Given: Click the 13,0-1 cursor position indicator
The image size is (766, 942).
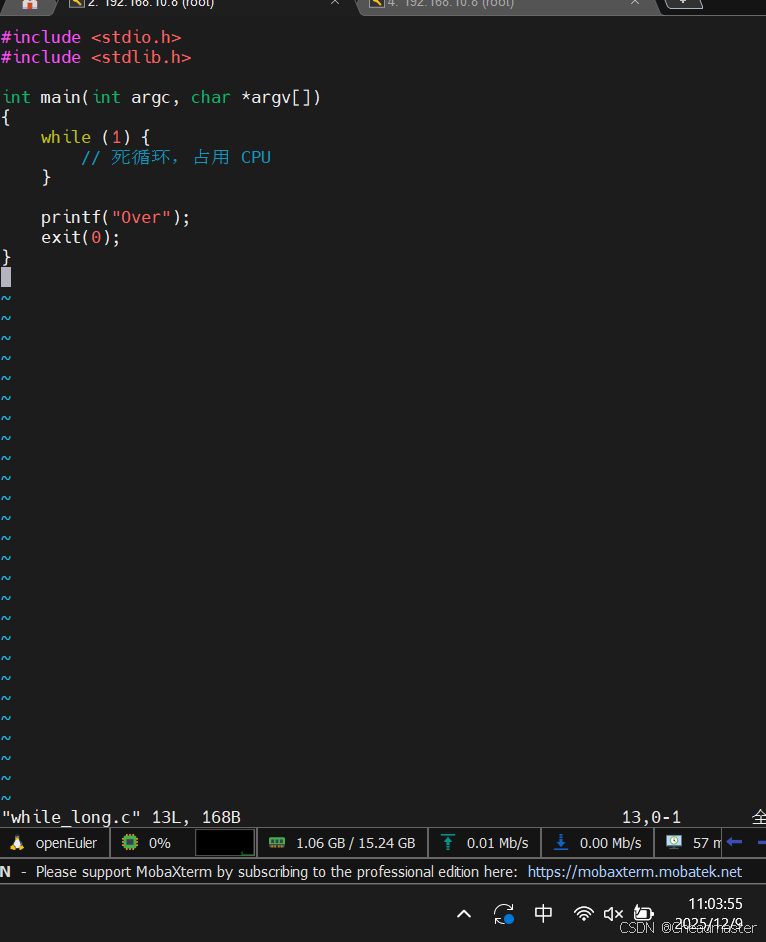Looking at the screenshot, I should point(651,817).
